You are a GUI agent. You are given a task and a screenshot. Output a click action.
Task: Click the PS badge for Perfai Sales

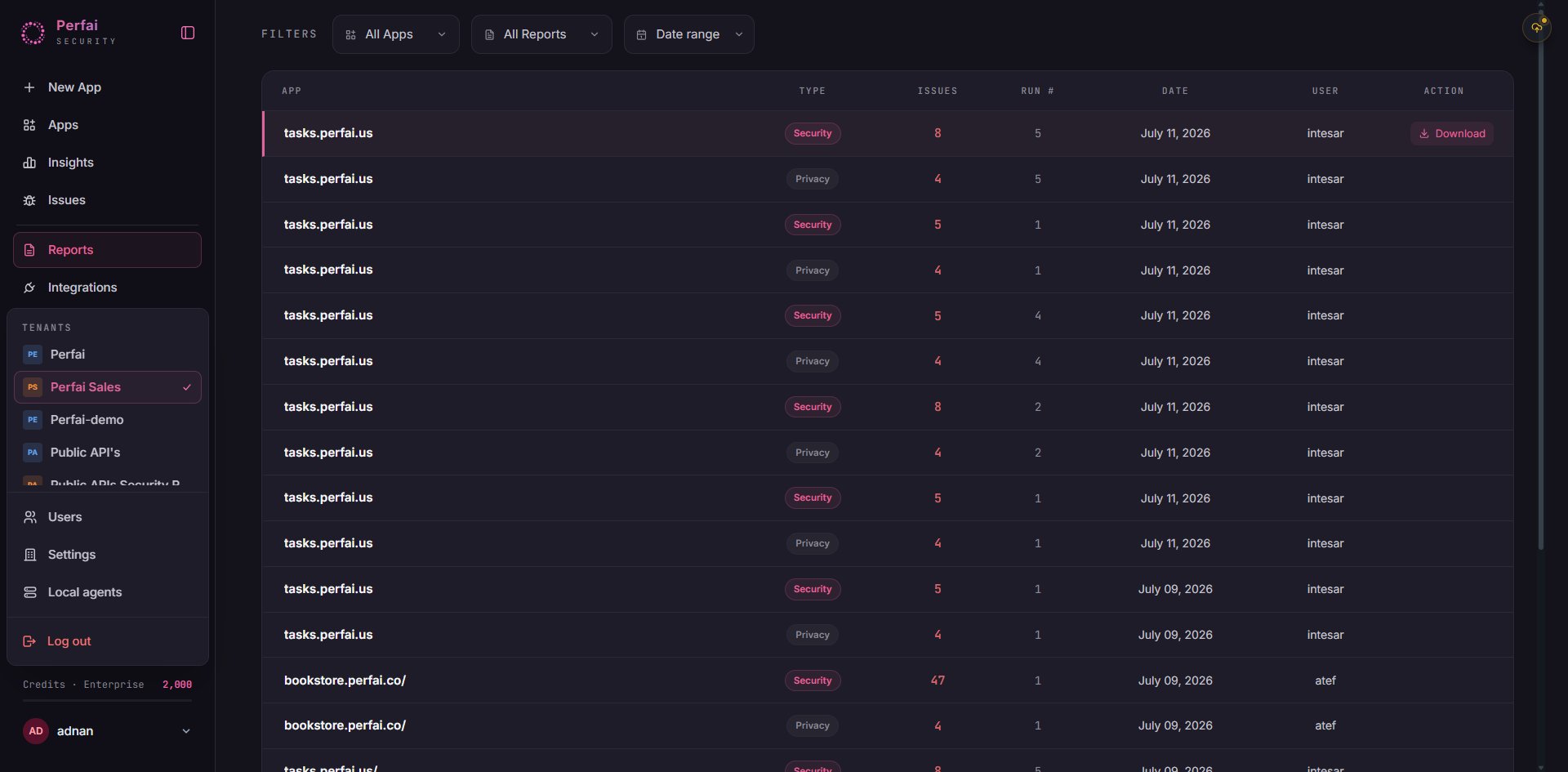(33, 387)
